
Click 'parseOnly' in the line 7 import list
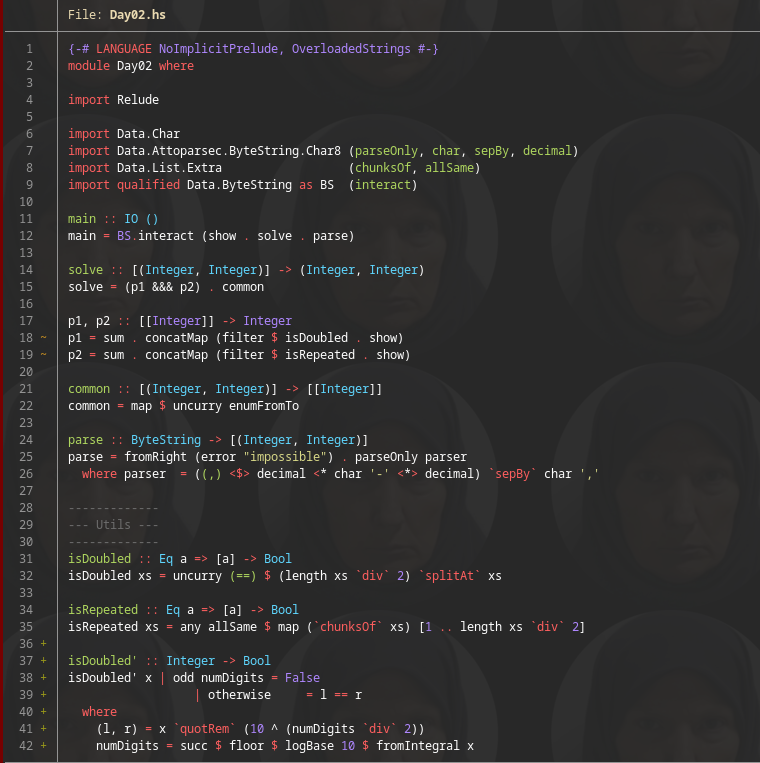coord(386,151)
